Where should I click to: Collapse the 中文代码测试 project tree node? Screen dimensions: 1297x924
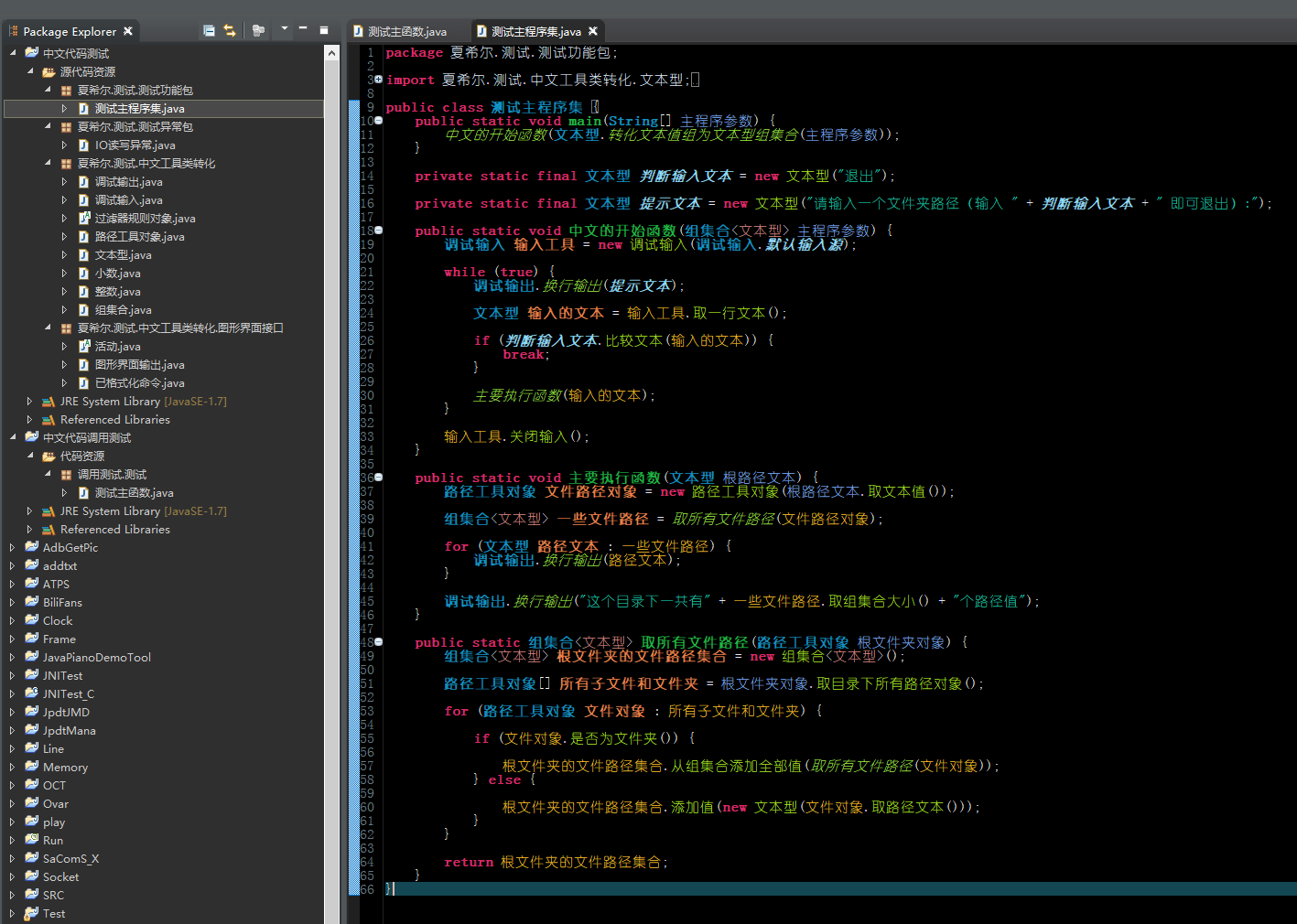[x=13, y=53]
